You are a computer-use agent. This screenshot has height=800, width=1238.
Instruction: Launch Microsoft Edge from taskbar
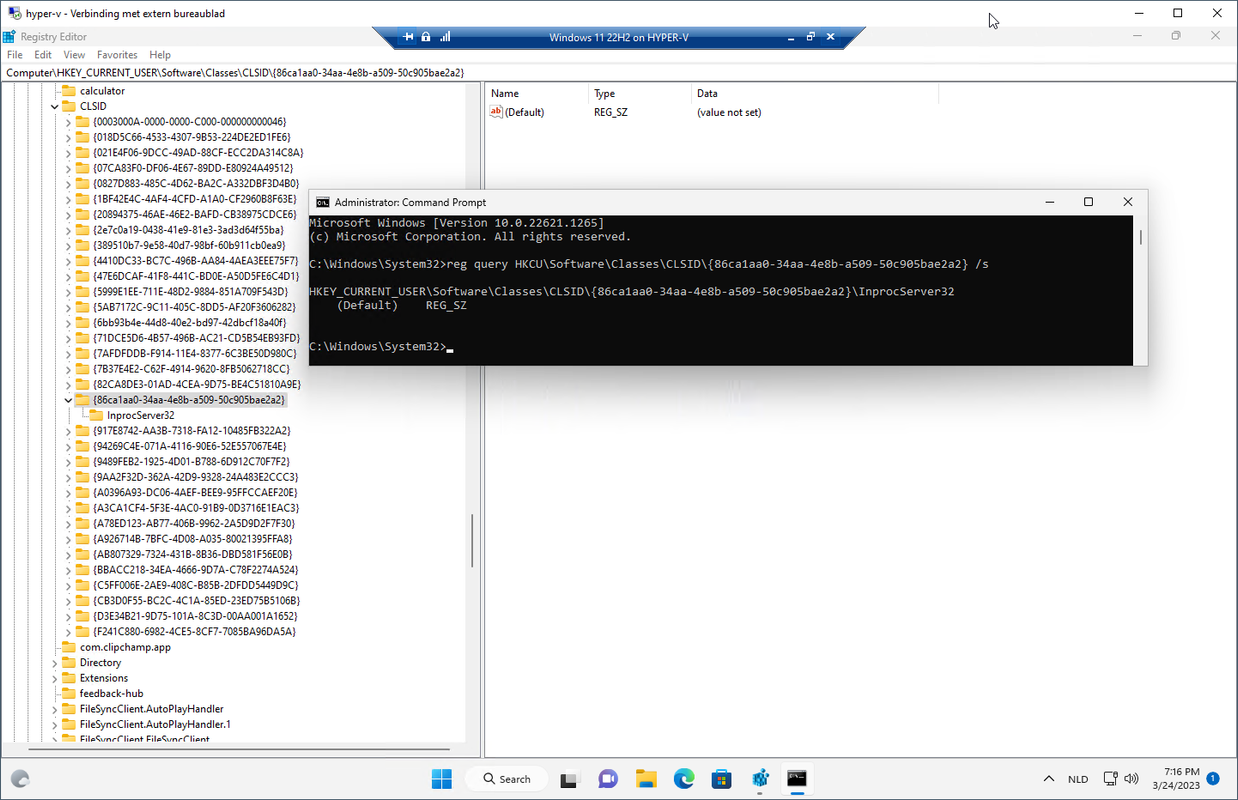pos(683,779)
